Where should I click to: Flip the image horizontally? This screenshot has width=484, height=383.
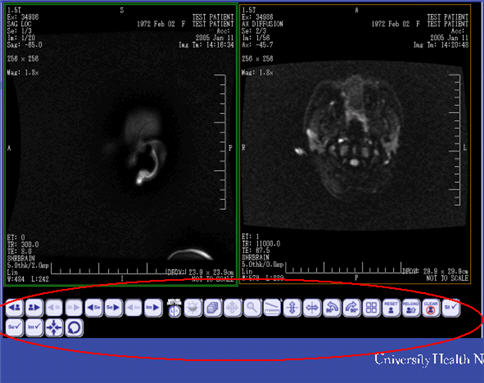click(312, 308)
